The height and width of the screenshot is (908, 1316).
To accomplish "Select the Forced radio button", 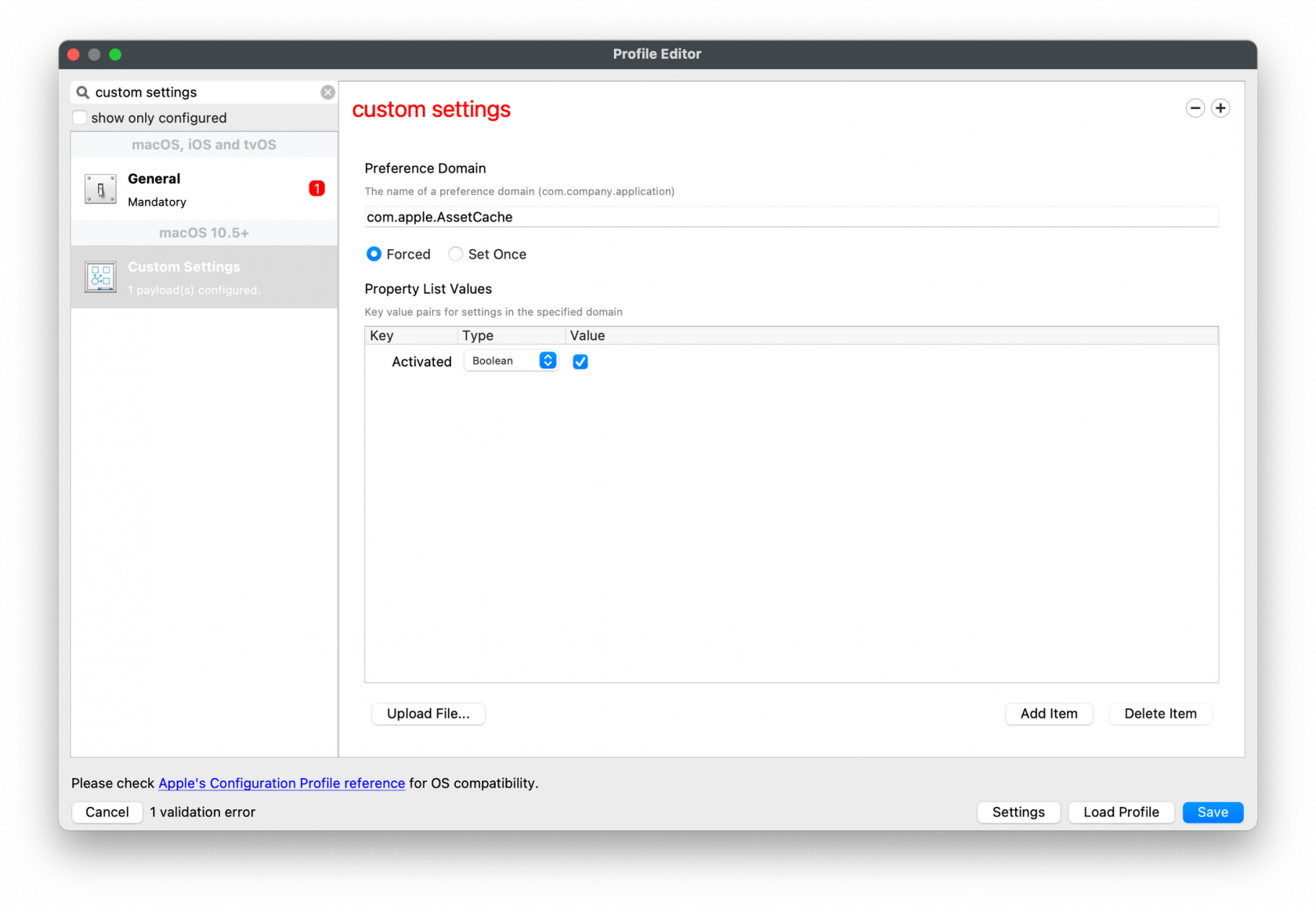I will tap(374, 254).
